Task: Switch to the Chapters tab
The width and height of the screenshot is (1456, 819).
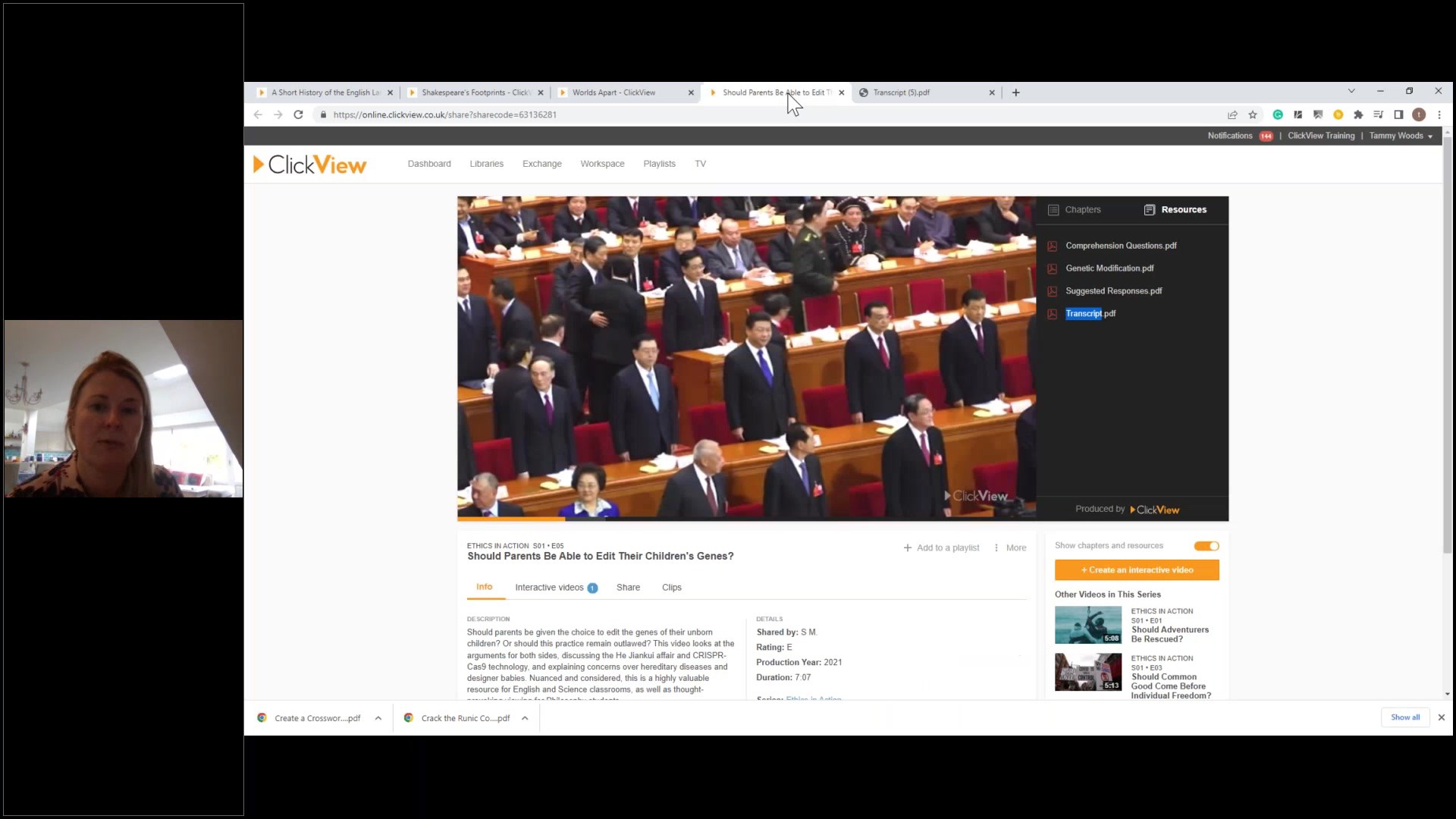Action: pyautogui.click(x=1075, y=210)
